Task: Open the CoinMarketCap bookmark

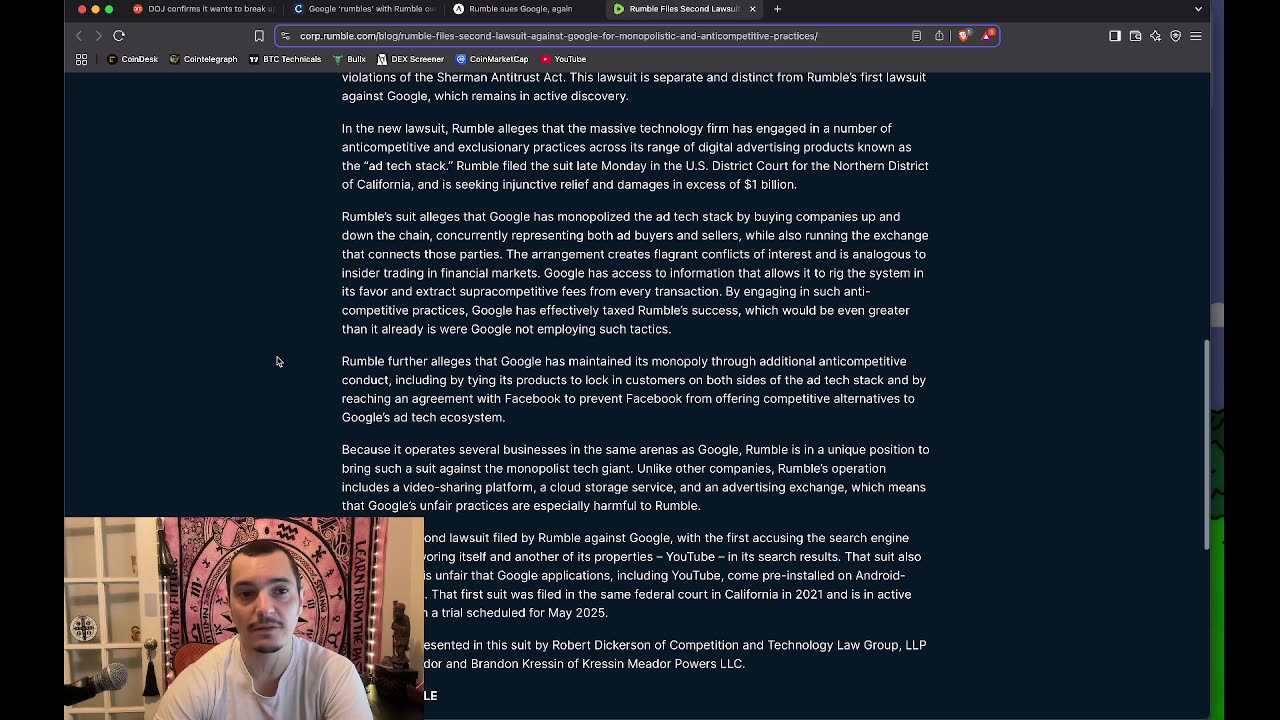Action: point(491,59)
